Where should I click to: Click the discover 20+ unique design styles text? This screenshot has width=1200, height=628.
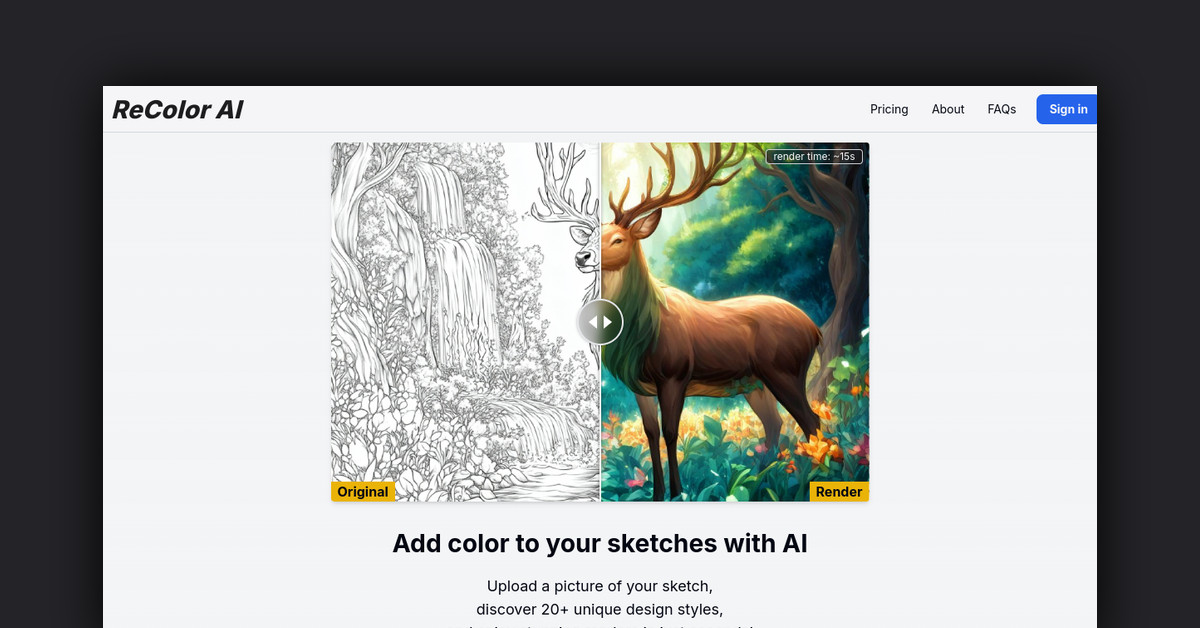(600, 609)
